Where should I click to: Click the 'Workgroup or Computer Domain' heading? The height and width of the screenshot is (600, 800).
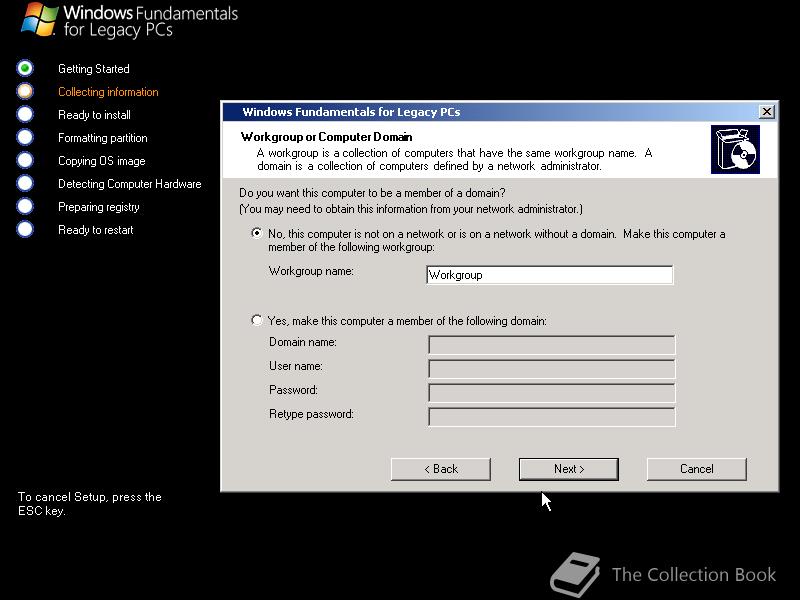pyautogui.click(x=327, y=137)
